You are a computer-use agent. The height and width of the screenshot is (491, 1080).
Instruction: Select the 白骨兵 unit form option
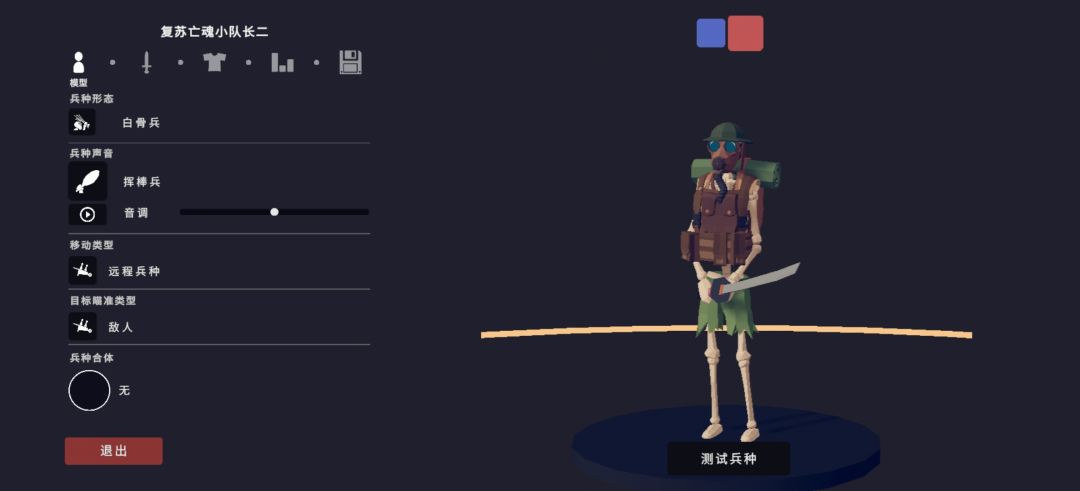(141, 123)
